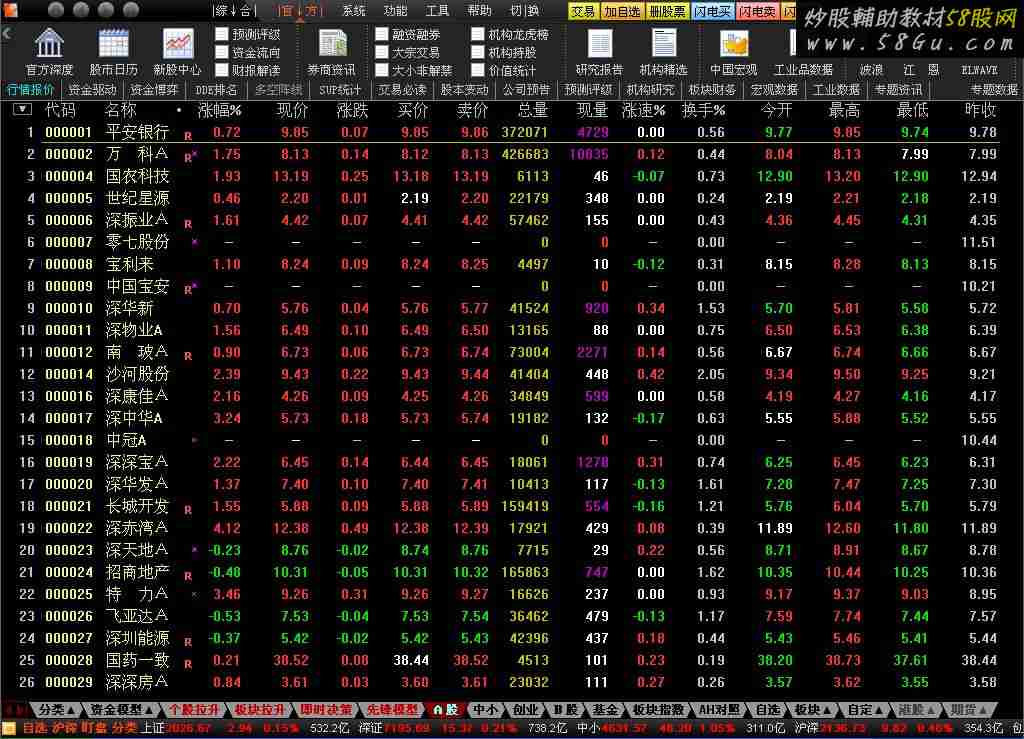Viewport: 1024px width, 739px height.
Task: Tick the 大宗交易 checkbox
Action: (x=382, y=52)
